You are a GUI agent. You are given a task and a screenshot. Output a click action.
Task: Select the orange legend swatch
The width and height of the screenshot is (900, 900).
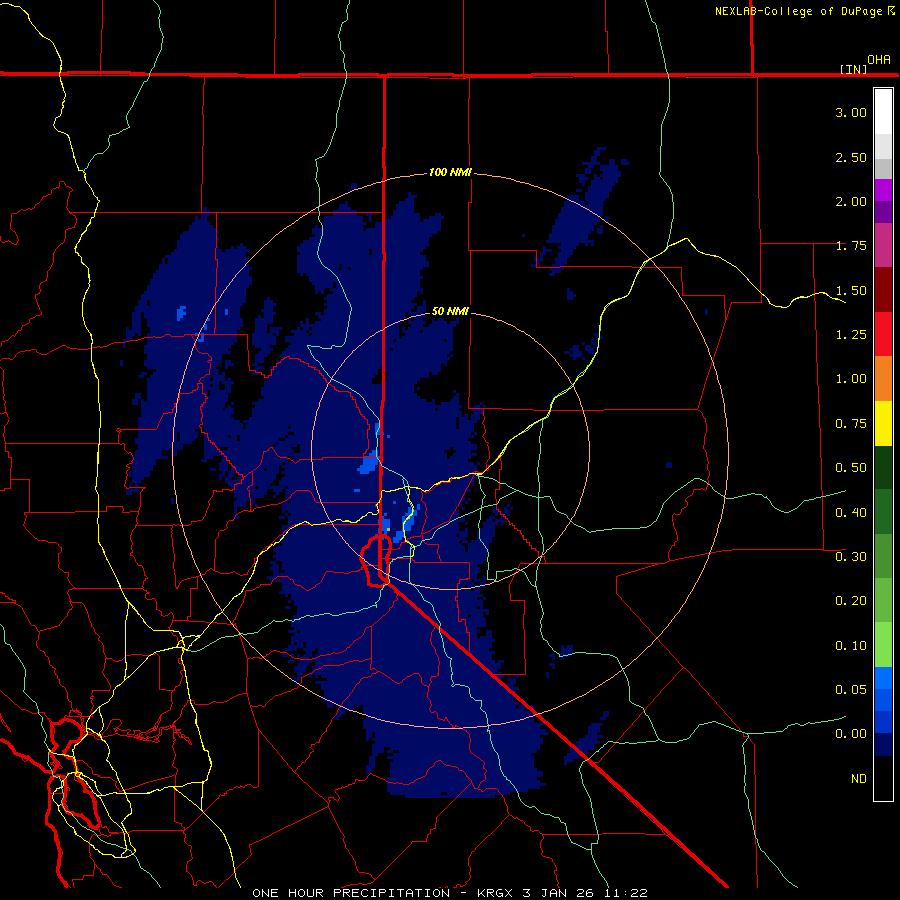click(x=883, y=379)
